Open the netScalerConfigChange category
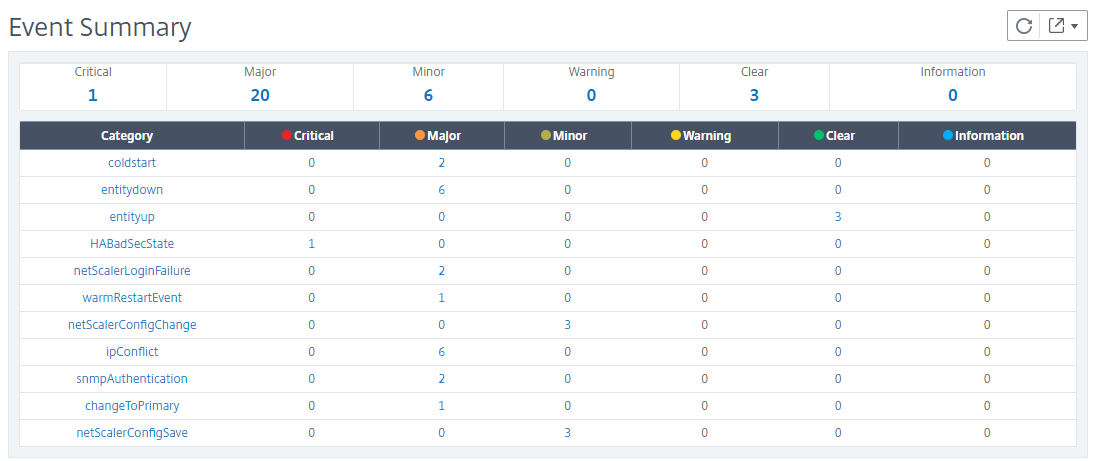This screenshot has width=1093, height=461. [x=132, y=324]
